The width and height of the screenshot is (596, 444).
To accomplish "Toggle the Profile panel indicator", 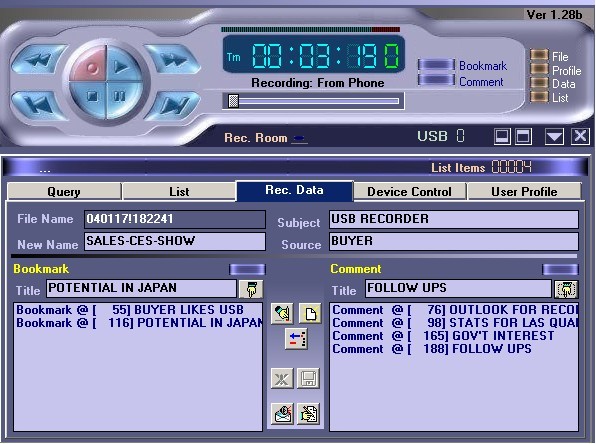I will click(x=539, y=70).
